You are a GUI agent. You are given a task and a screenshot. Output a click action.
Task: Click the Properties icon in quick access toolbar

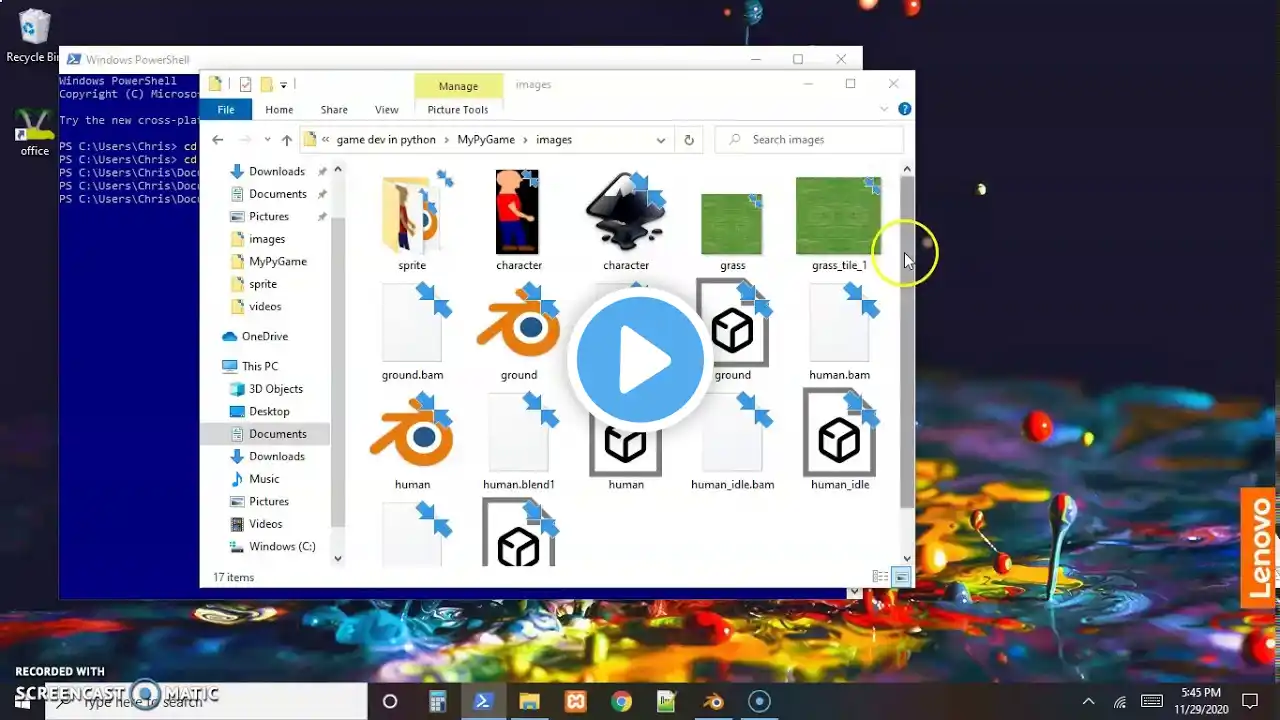(245, 85)
